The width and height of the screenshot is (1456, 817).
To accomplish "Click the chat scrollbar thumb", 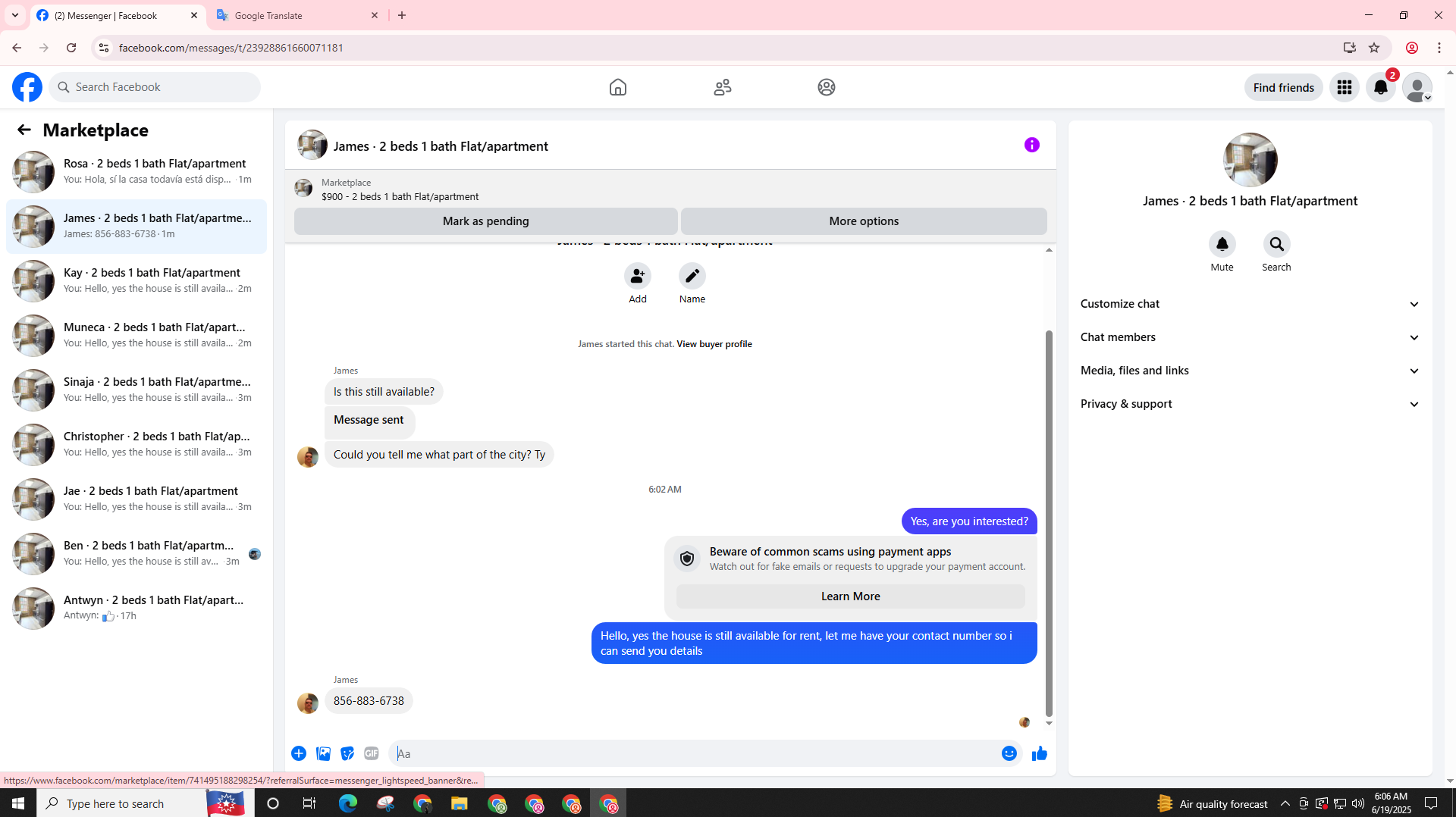I will pos(1049,523).
